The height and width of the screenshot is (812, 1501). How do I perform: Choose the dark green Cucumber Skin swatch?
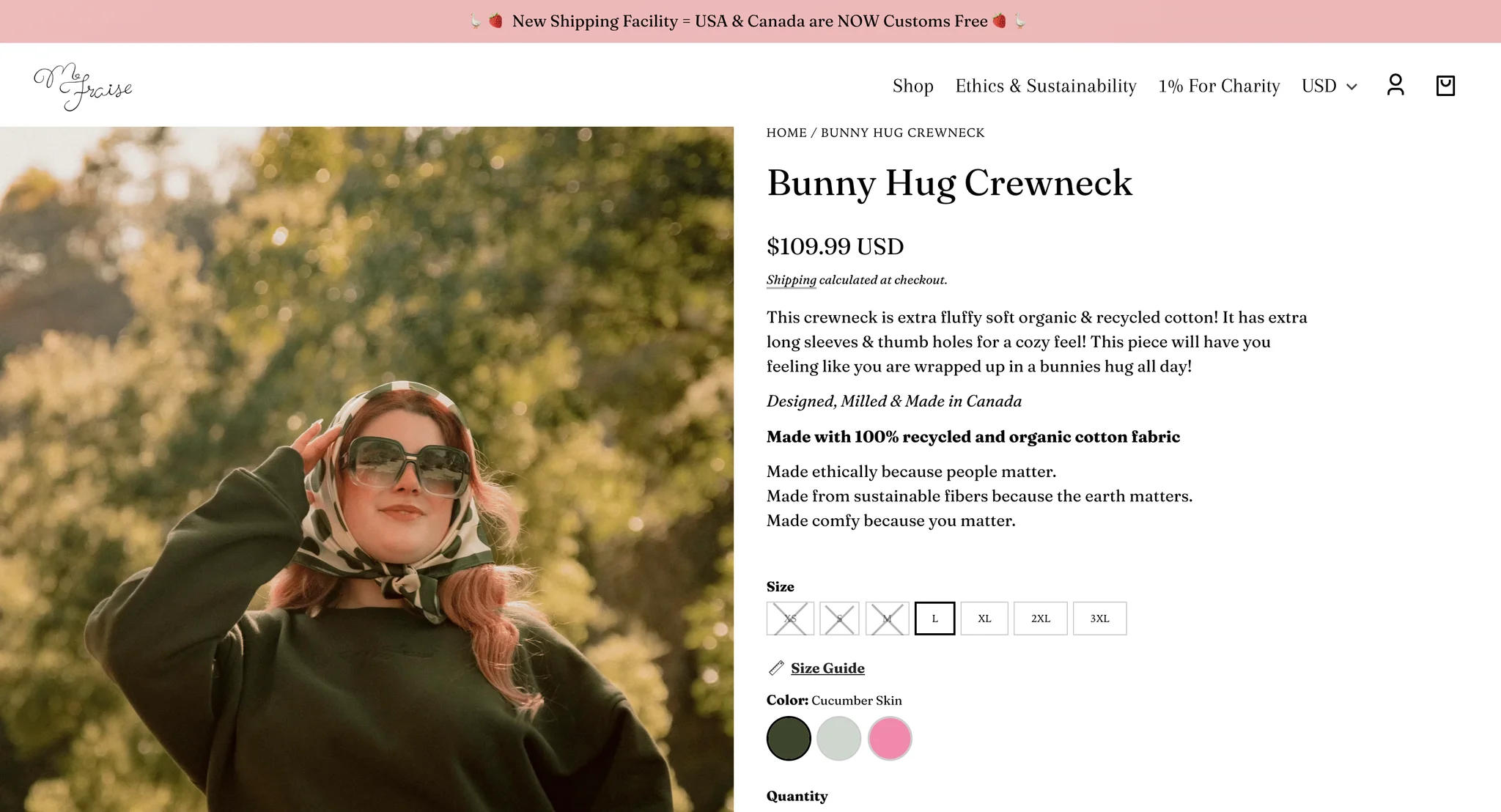point(789,738)
